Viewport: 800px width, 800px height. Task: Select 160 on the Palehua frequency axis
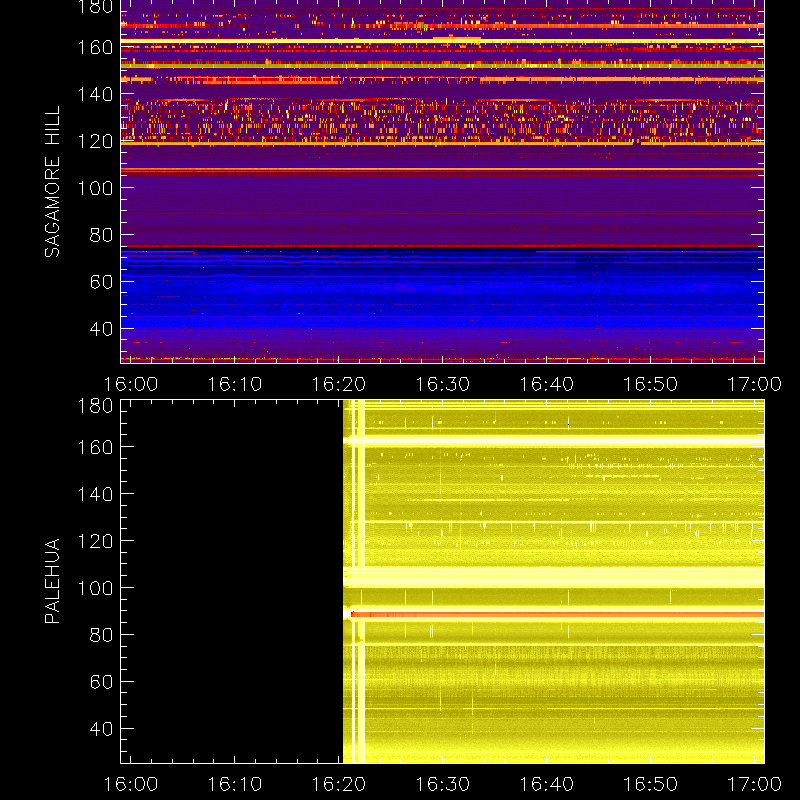point(95,447)
